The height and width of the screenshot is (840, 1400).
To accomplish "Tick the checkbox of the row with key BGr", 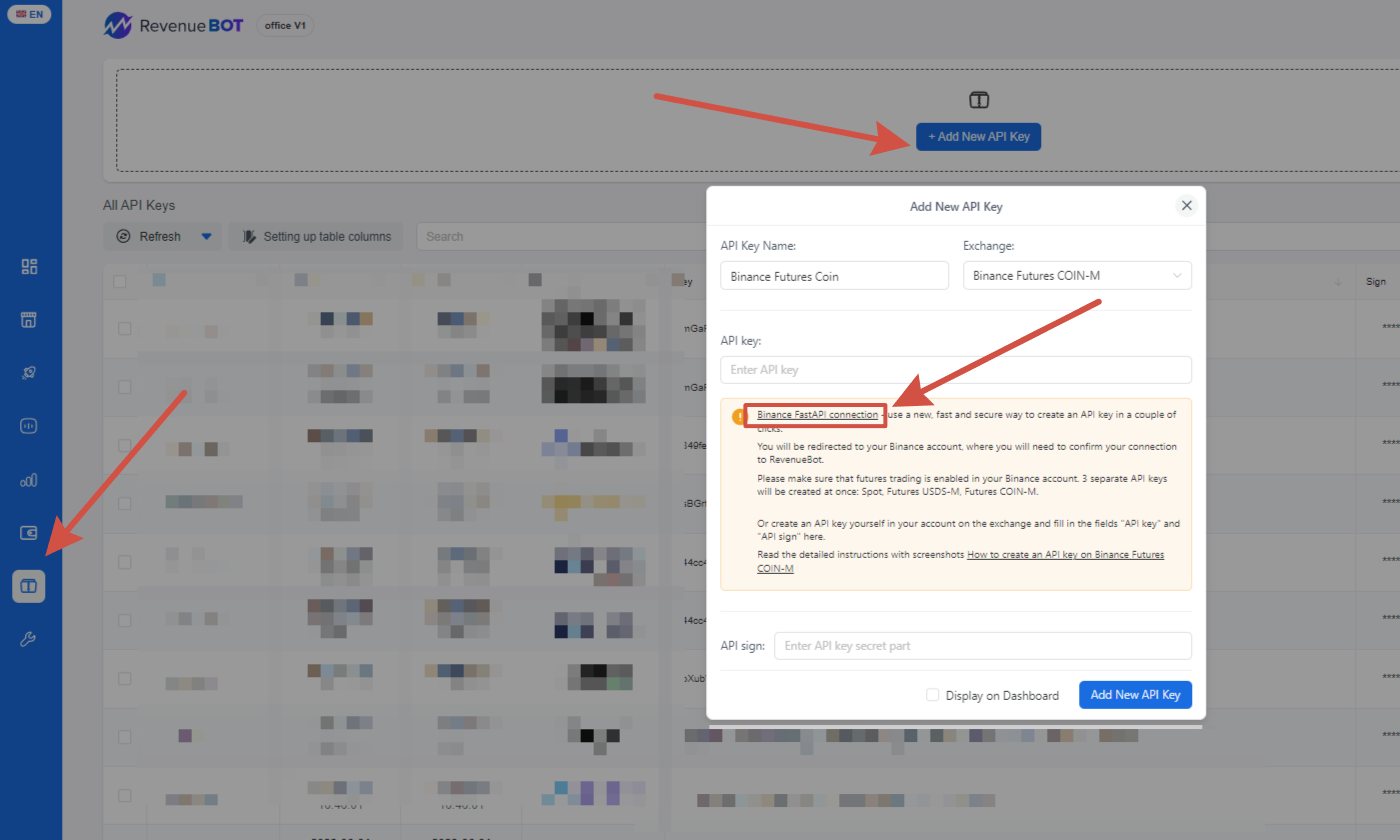I will [x=124, y=503].
